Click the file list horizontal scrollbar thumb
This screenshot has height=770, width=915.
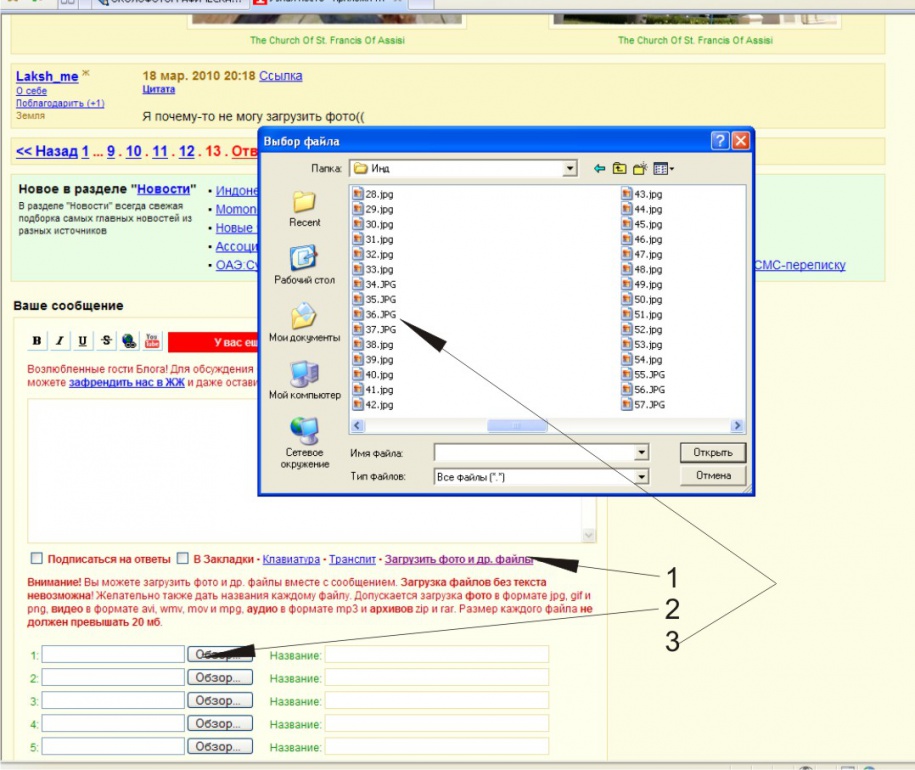coord(517,425)
